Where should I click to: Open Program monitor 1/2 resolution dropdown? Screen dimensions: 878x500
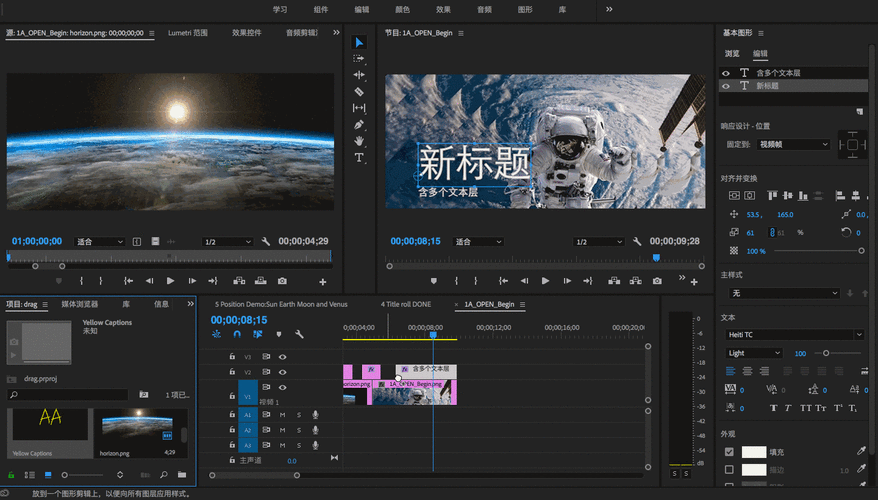599,242
